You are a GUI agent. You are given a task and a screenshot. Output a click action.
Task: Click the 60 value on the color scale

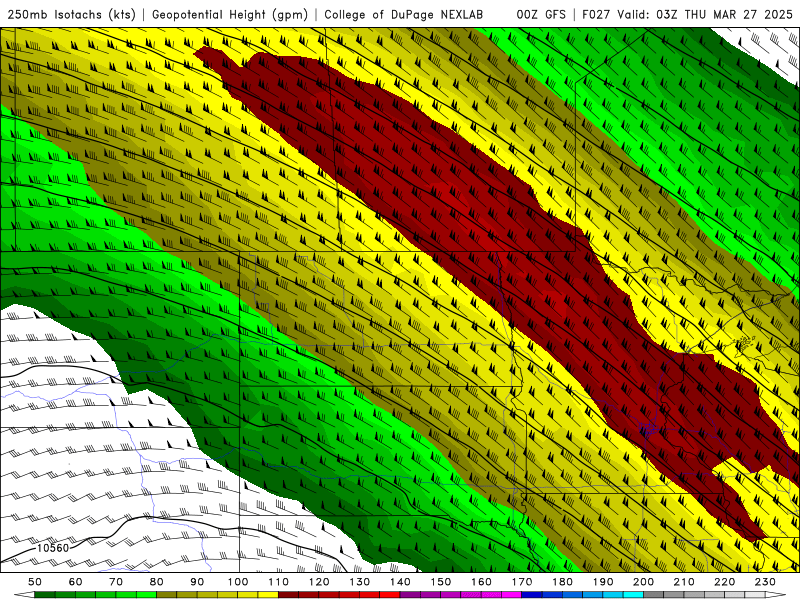(75, 582)
